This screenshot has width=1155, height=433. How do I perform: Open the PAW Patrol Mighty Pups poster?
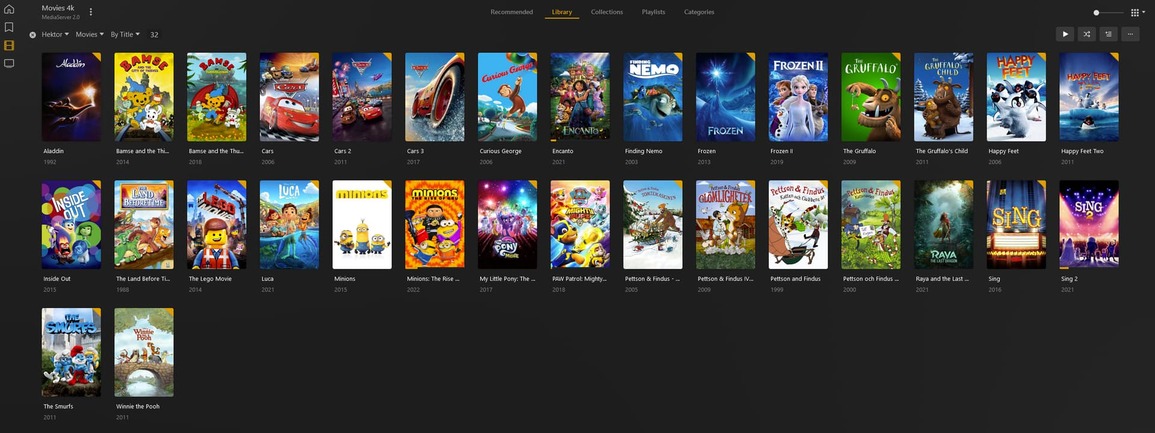580,225
